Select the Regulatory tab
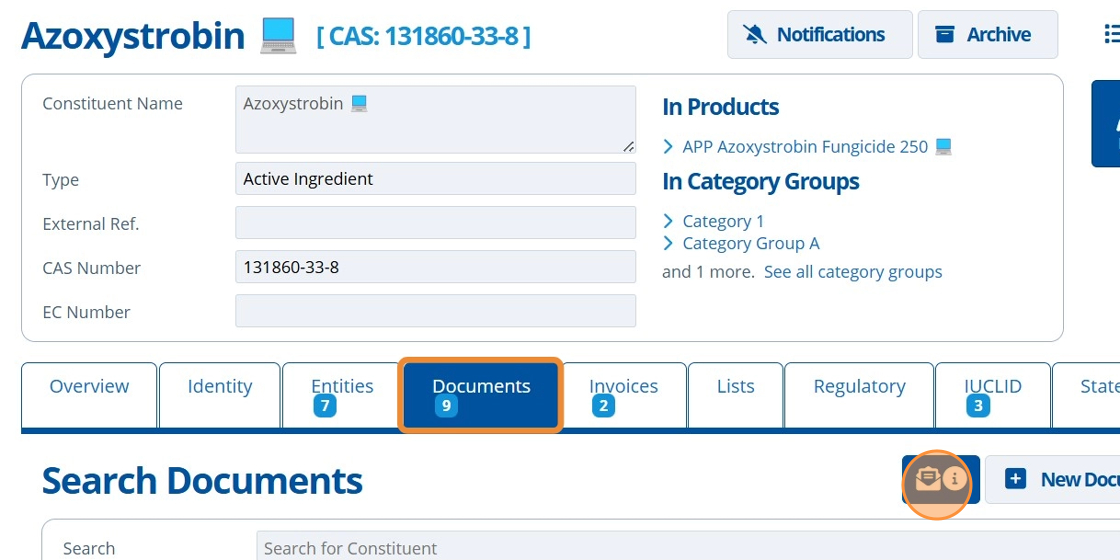The image size is (1120, 560). point(859,387)
